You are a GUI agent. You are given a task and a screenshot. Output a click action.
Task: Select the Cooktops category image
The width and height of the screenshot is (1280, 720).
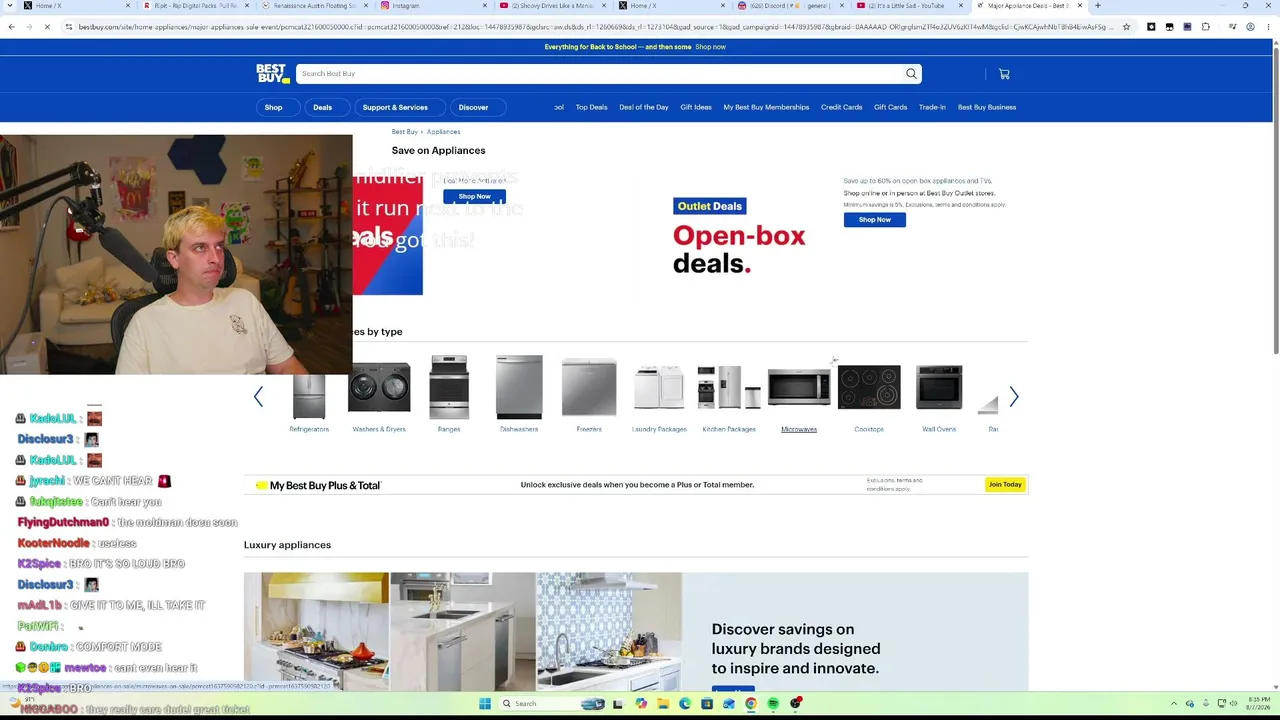(869, 387)
